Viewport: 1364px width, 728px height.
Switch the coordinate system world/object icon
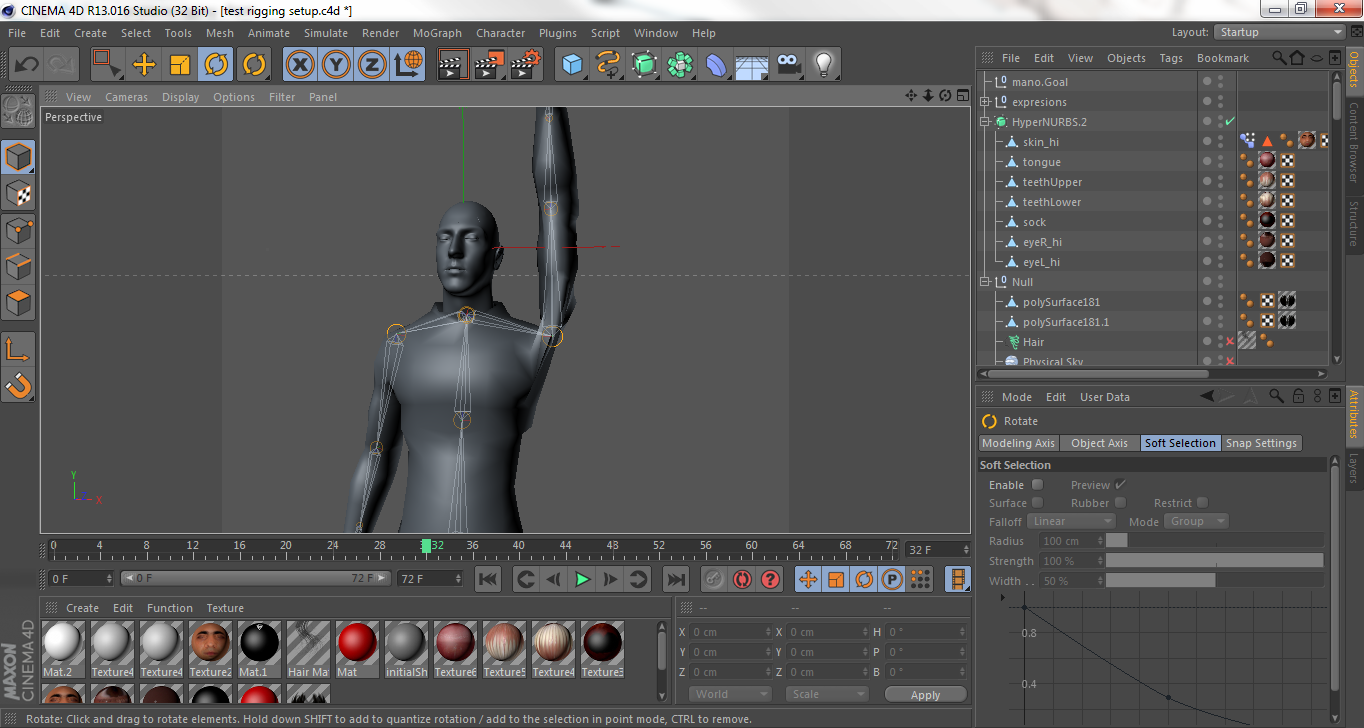coord(409,65)
